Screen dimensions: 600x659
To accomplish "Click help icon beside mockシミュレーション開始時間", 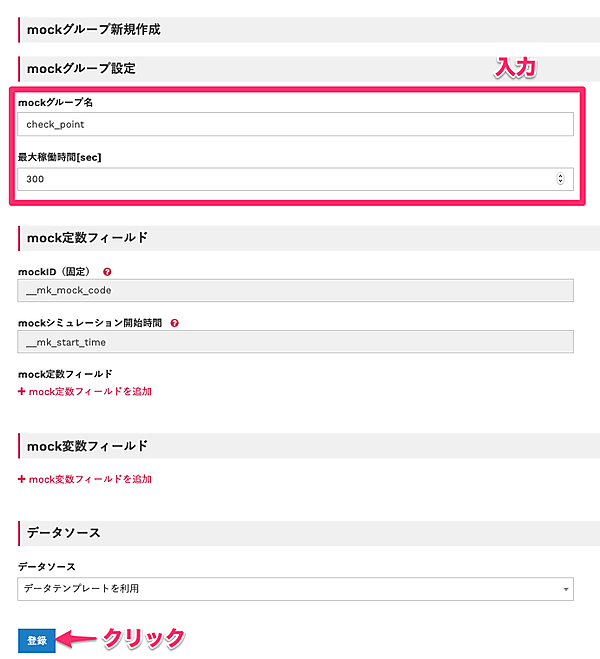I will 175,323.
